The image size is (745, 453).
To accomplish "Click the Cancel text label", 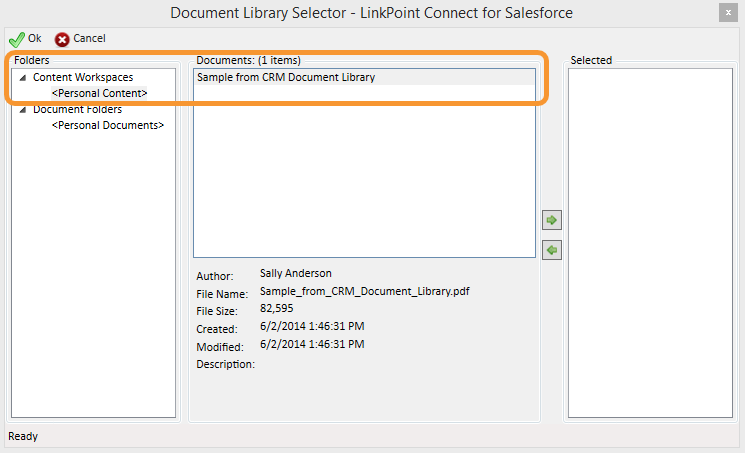I will coord(89,38).
